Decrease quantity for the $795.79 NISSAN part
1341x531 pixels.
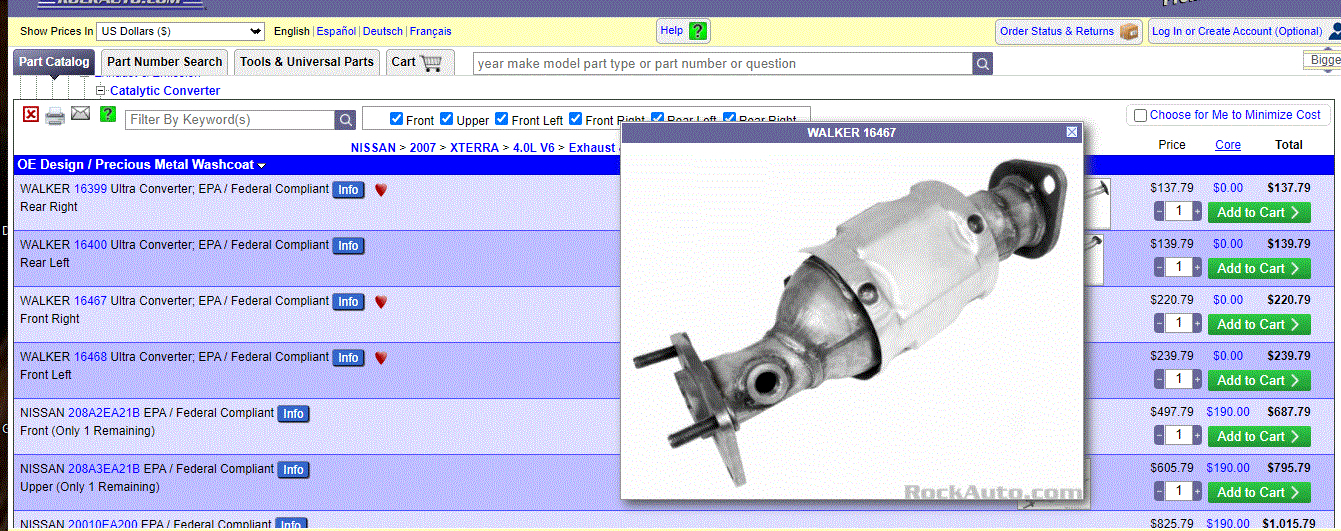[x=1159, y=492]
